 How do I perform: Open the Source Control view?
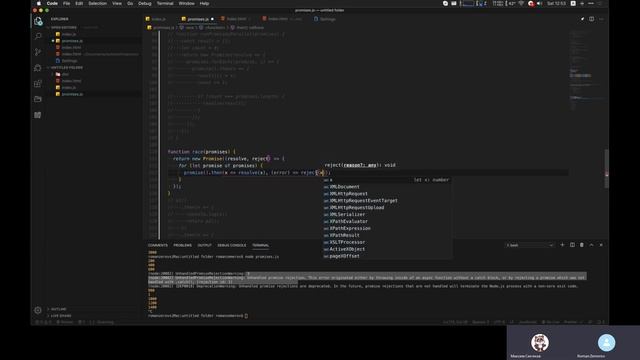pos(38,52)
